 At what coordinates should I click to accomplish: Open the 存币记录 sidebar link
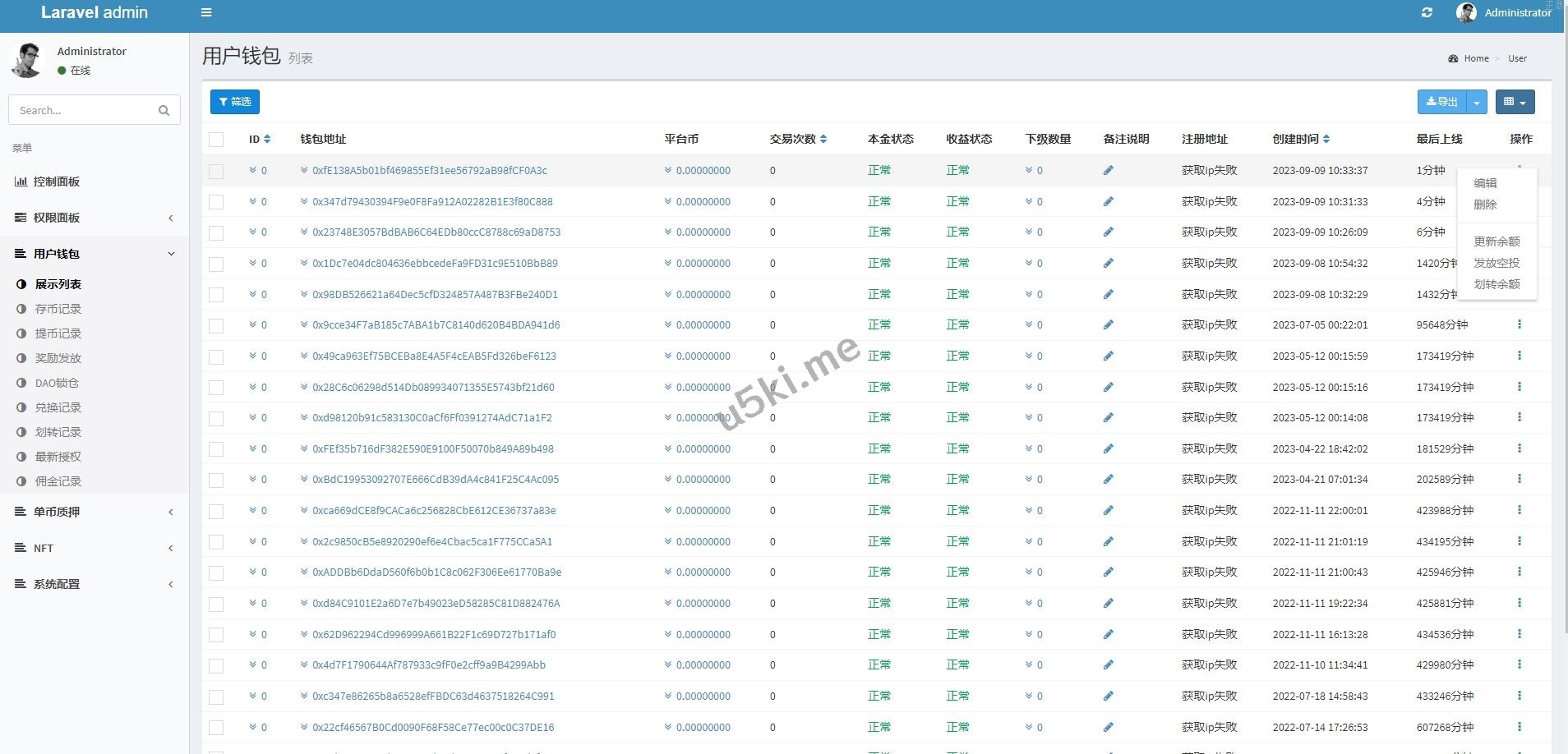pos(58,309)
